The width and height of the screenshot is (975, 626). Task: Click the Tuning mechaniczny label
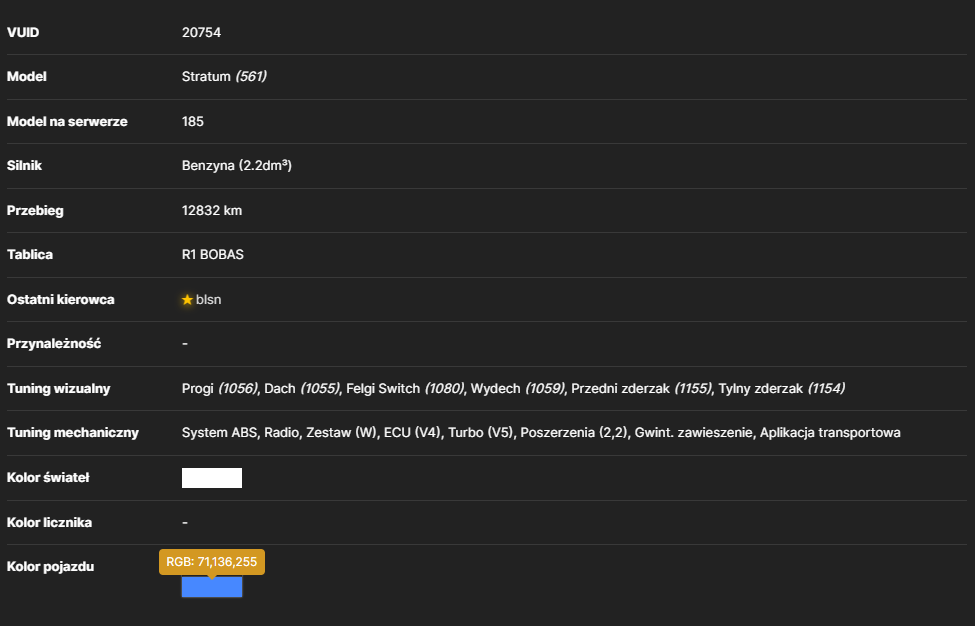point(73,433)
